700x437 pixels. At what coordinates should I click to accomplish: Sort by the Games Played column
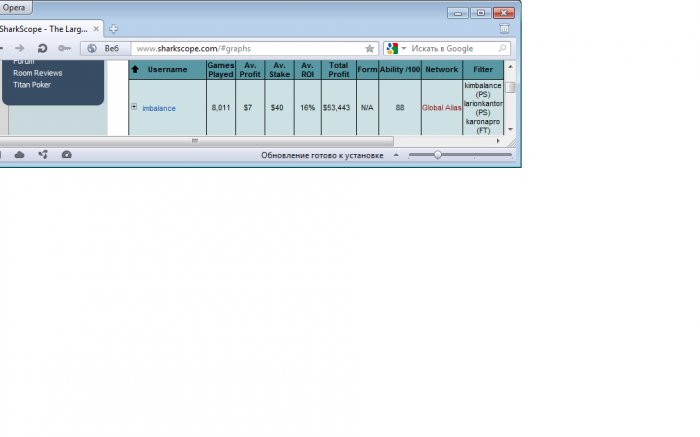click(x=221, y=70)
